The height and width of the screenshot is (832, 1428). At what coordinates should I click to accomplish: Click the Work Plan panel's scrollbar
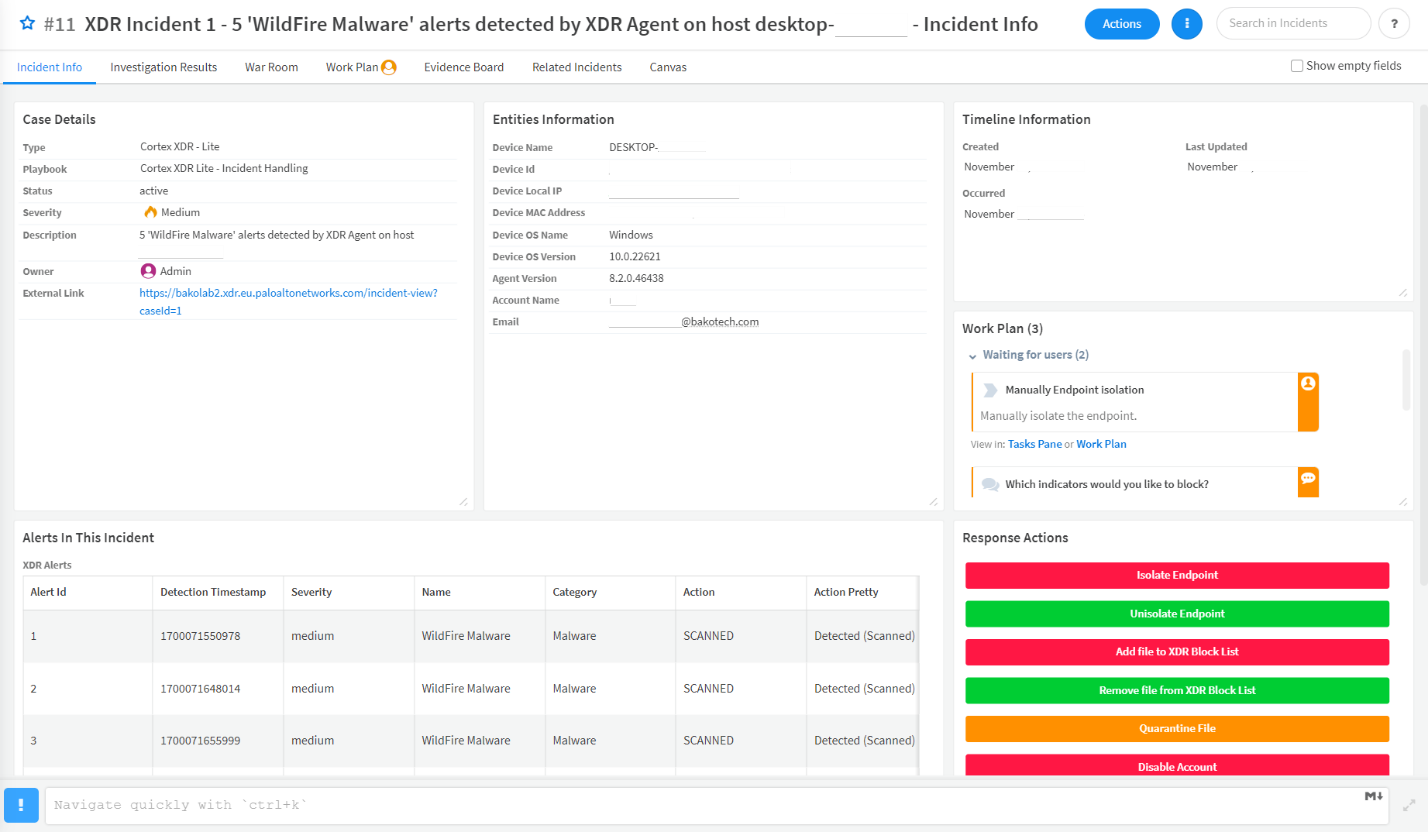click(1406, 380)
